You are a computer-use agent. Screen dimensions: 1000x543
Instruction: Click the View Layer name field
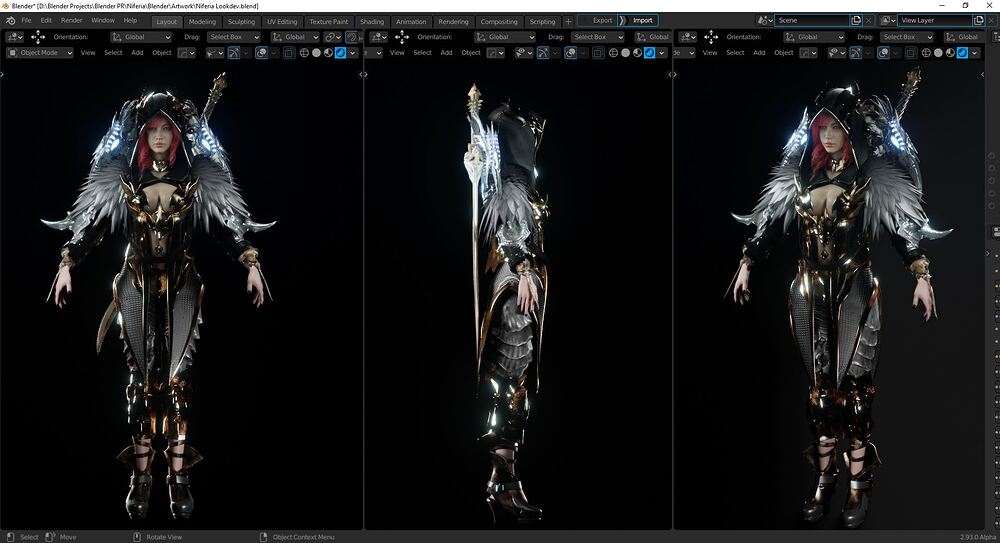934,20
